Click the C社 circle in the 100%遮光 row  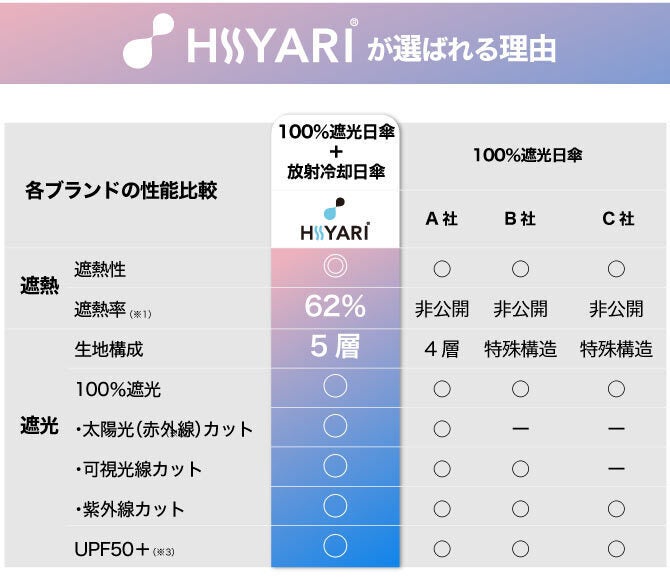(616, 388)
